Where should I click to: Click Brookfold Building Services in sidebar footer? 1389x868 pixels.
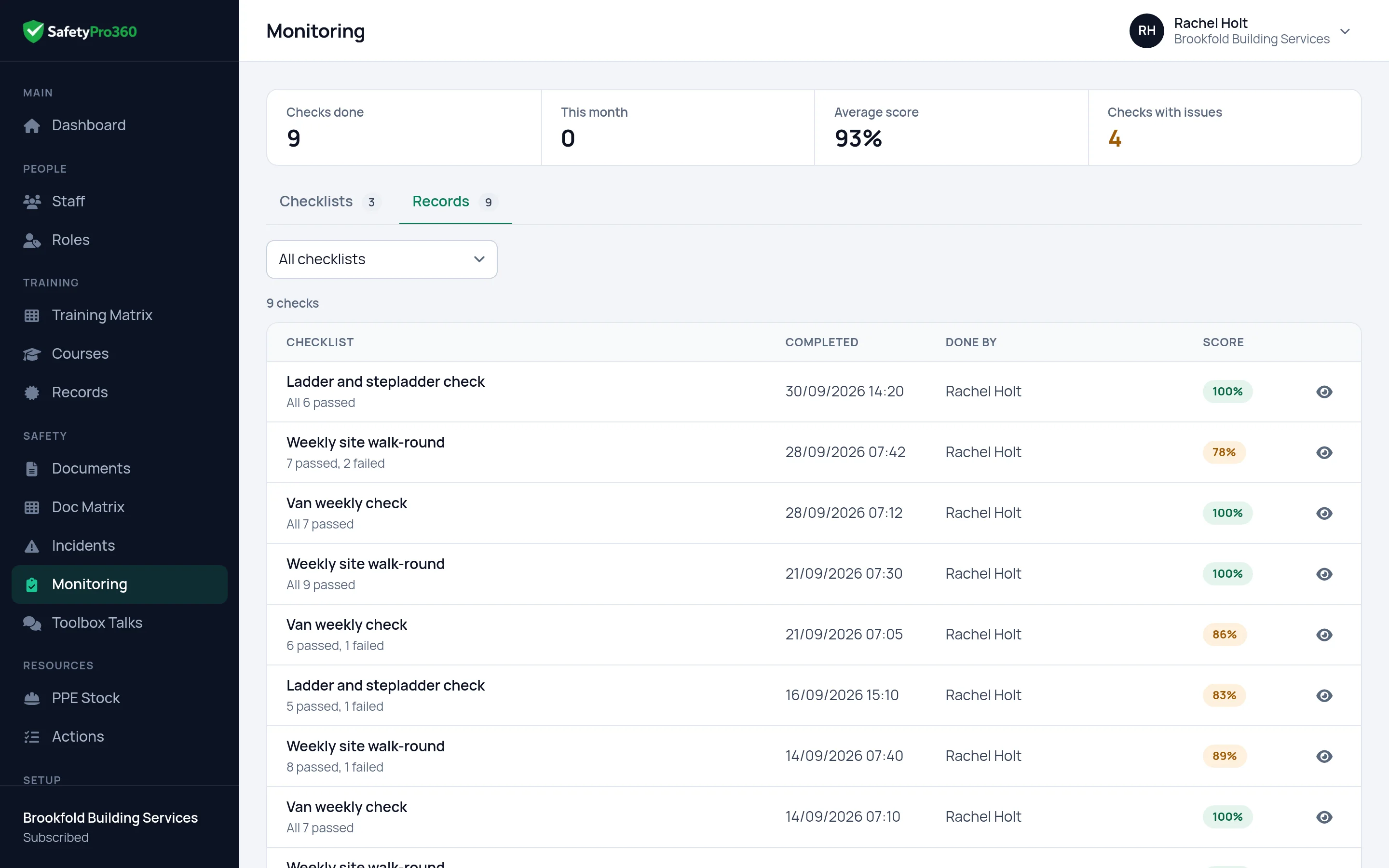pyautogui.click(x=110, y=817)
